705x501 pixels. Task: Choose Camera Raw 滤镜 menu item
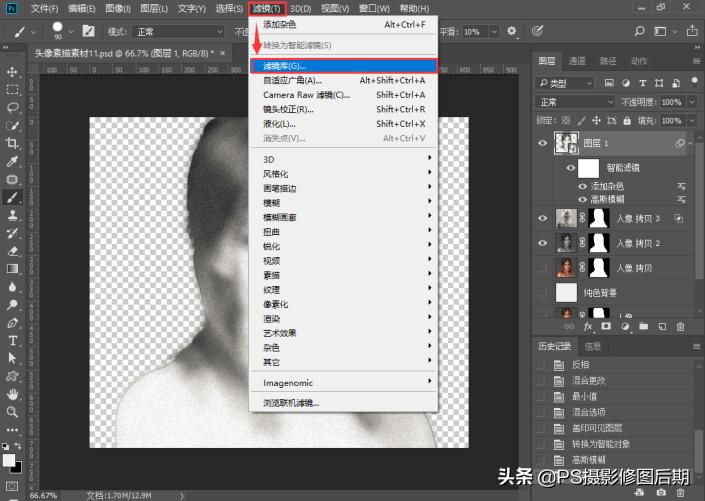pos(344,95)
